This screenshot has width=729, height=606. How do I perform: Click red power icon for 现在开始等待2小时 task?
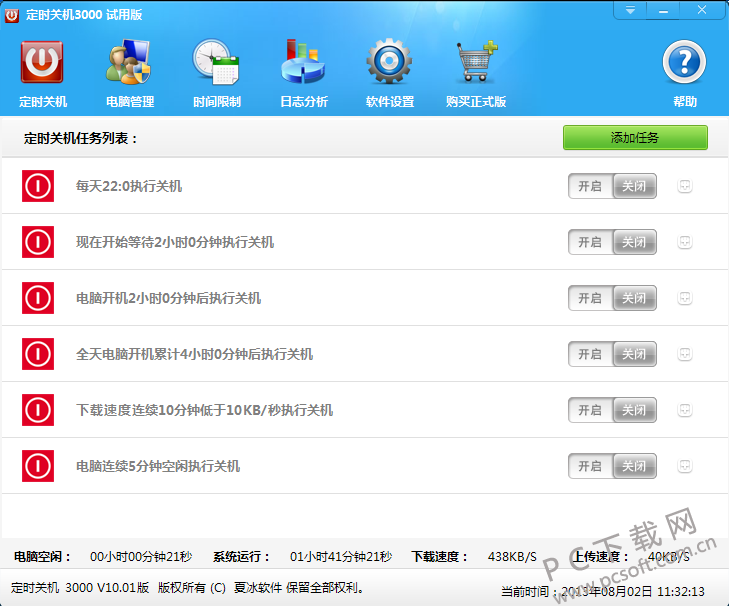point(38,242)
